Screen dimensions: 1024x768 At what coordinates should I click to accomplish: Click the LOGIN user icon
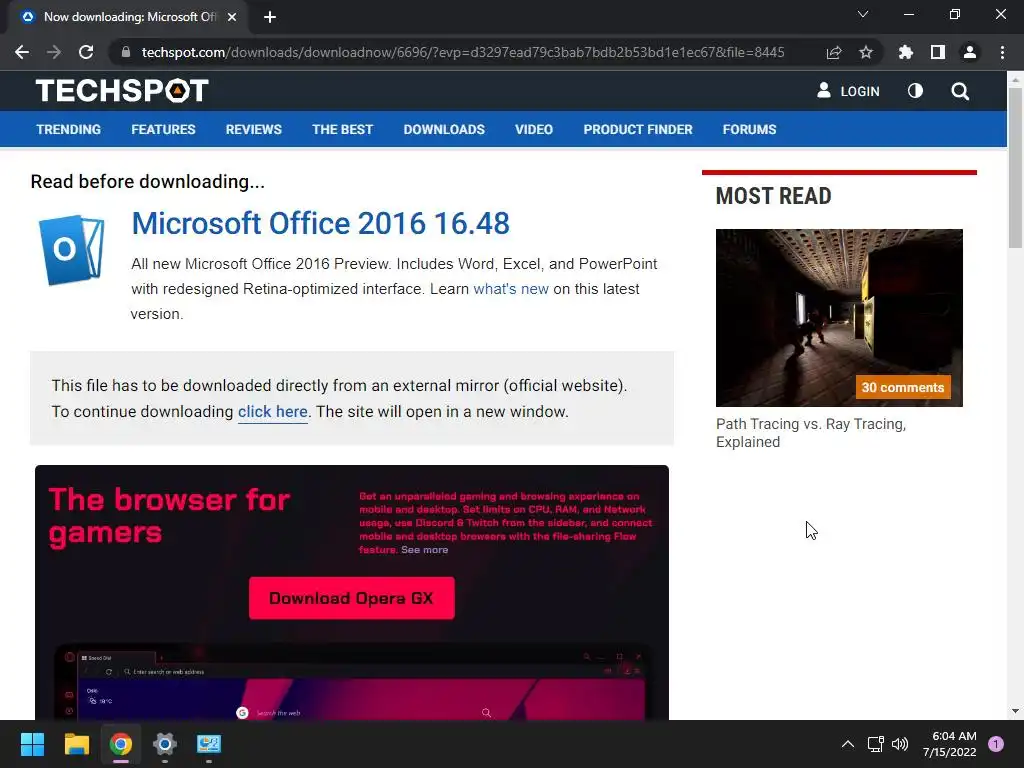824,91
